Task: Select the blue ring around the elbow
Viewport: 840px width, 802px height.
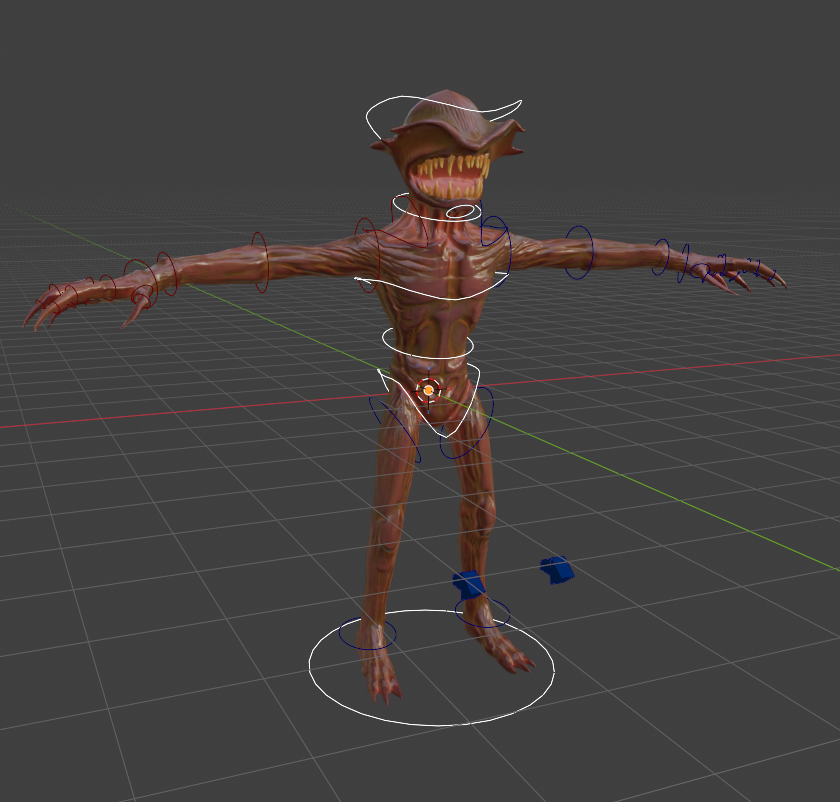Action: point(580,252)
